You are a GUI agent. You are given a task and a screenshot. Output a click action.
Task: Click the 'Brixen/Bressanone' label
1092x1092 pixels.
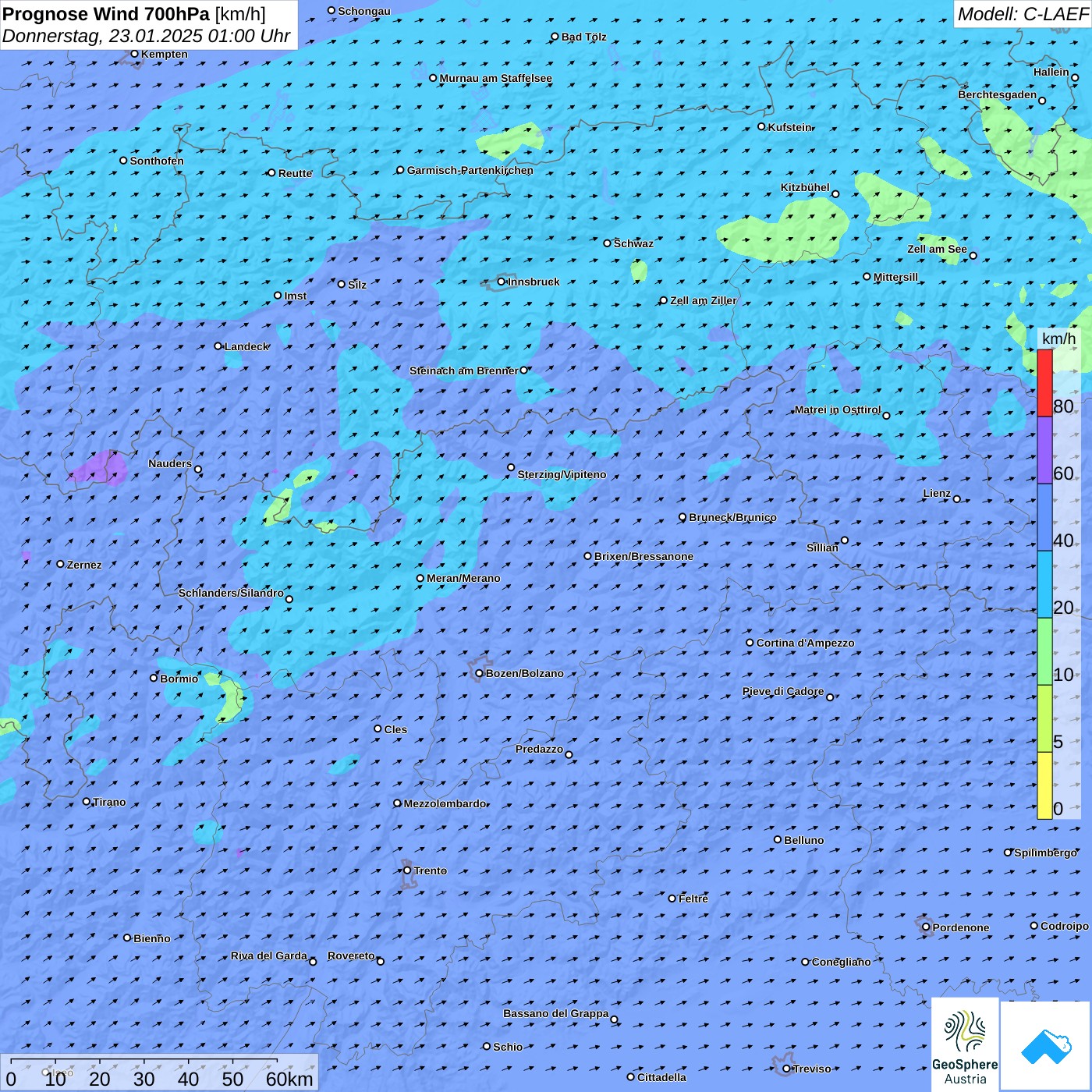coord(643,556)
